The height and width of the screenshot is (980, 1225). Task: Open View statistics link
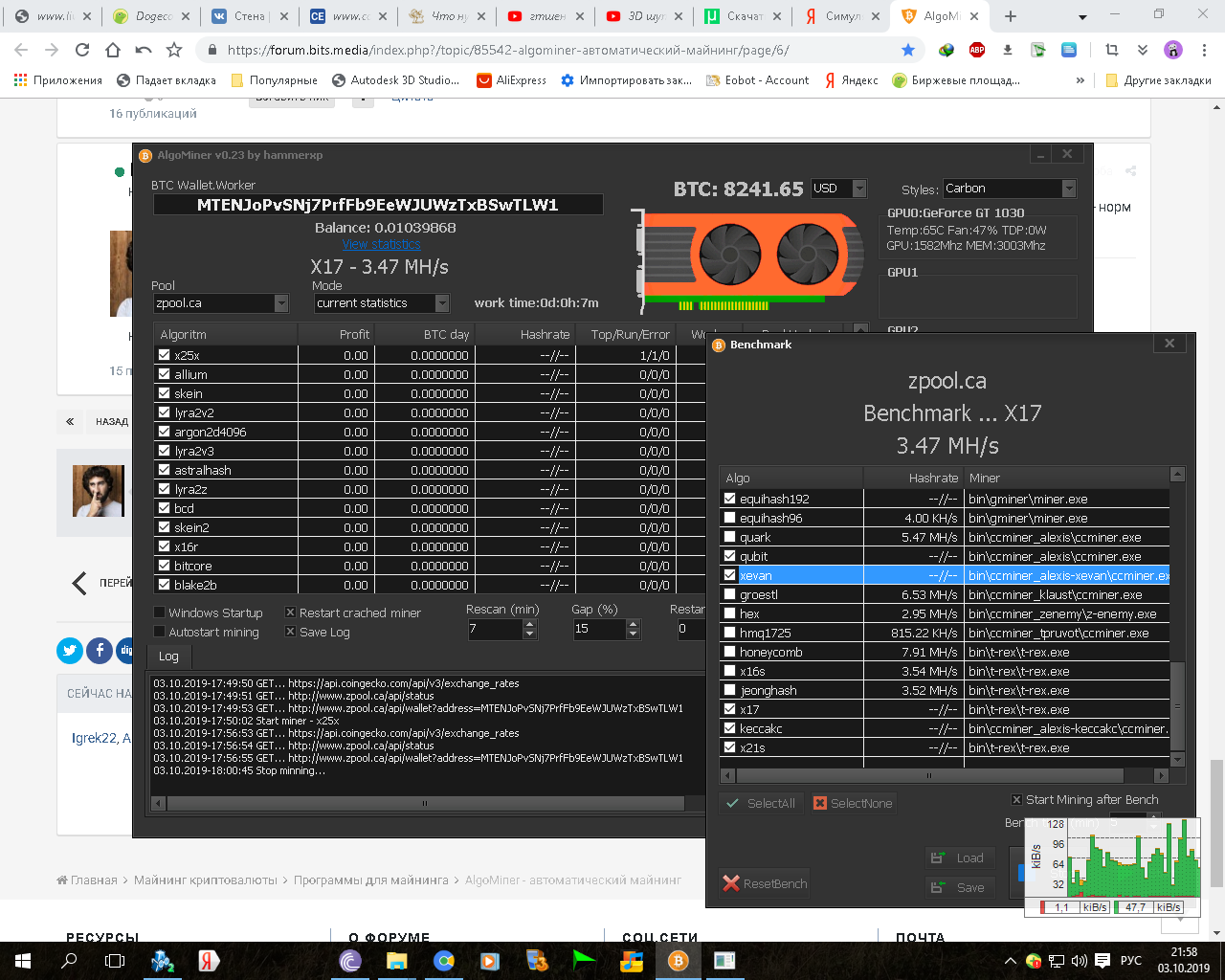[x=381, y=244]
